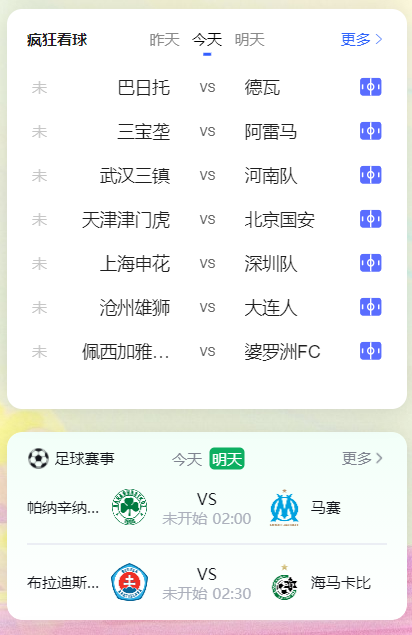
Task: Open pitch icon for 婆罗洲FC match
Action: 370,351
